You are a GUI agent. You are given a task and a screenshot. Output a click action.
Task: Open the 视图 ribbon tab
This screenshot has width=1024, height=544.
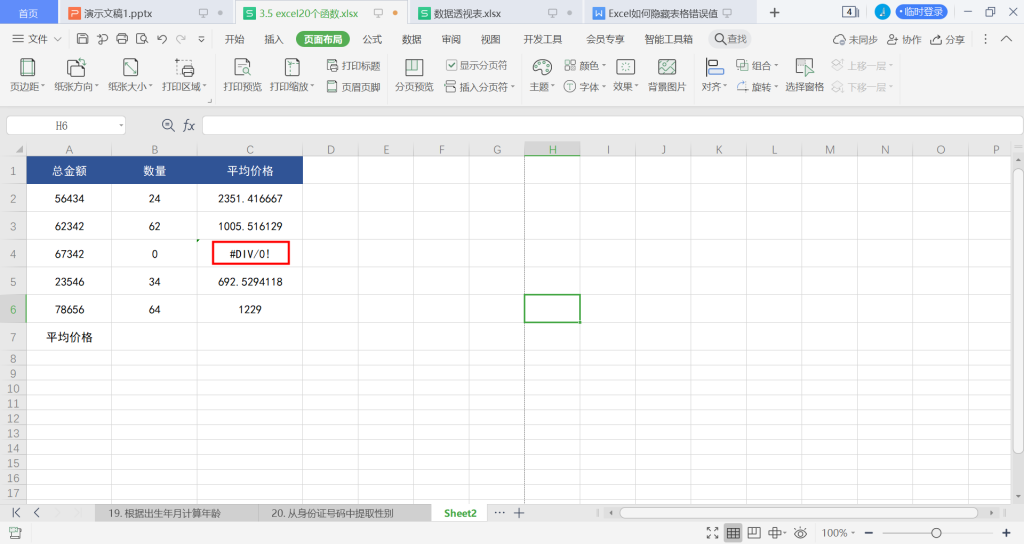tap(490, 39)
